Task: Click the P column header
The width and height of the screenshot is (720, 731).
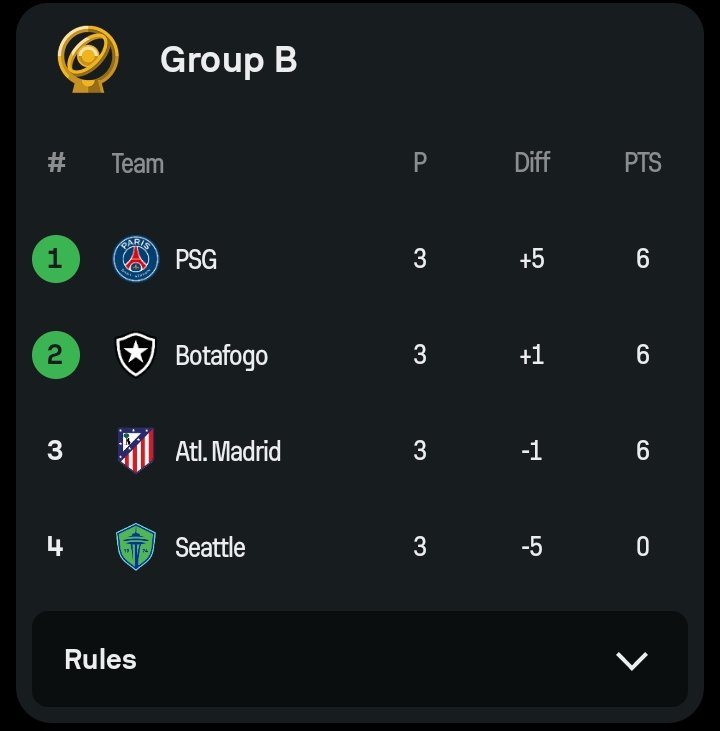Action: (x=420, y=163)
